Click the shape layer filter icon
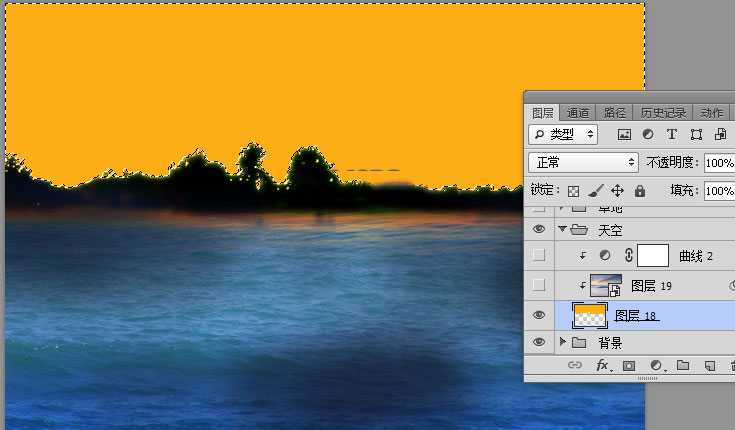The width and height of the screenshot is (735, 430). pyautogui.click(x=695, y=134)
